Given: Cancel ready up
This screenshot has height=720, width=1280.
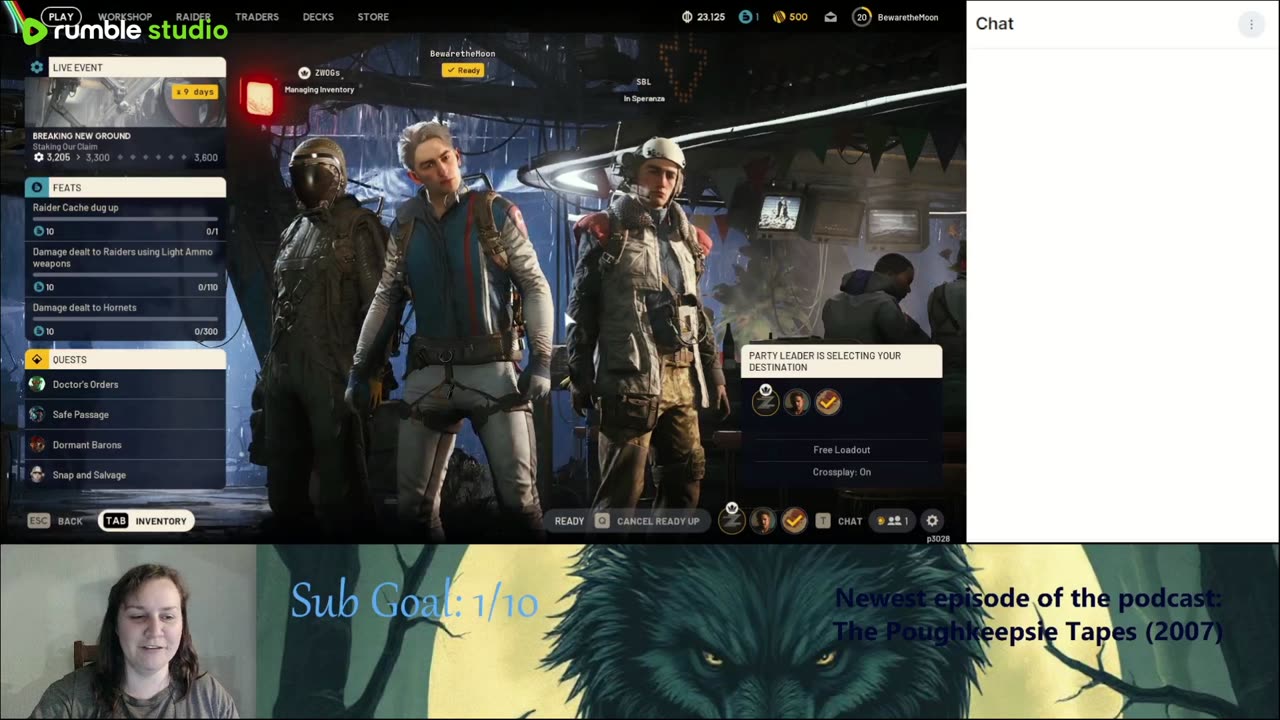Looking at the screenshot, I should pyautogui.click(x=648, y=521).
